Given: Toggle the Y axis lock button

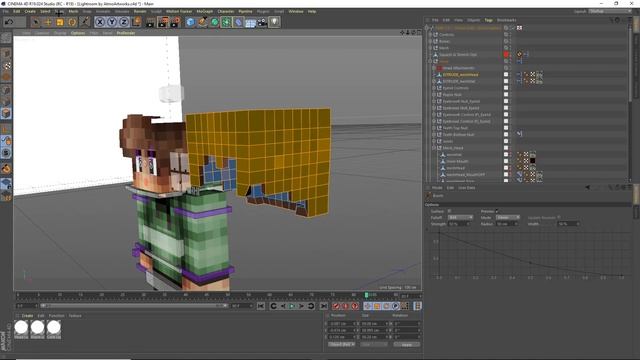Looking at the screenshot, I should pos(112,22).
